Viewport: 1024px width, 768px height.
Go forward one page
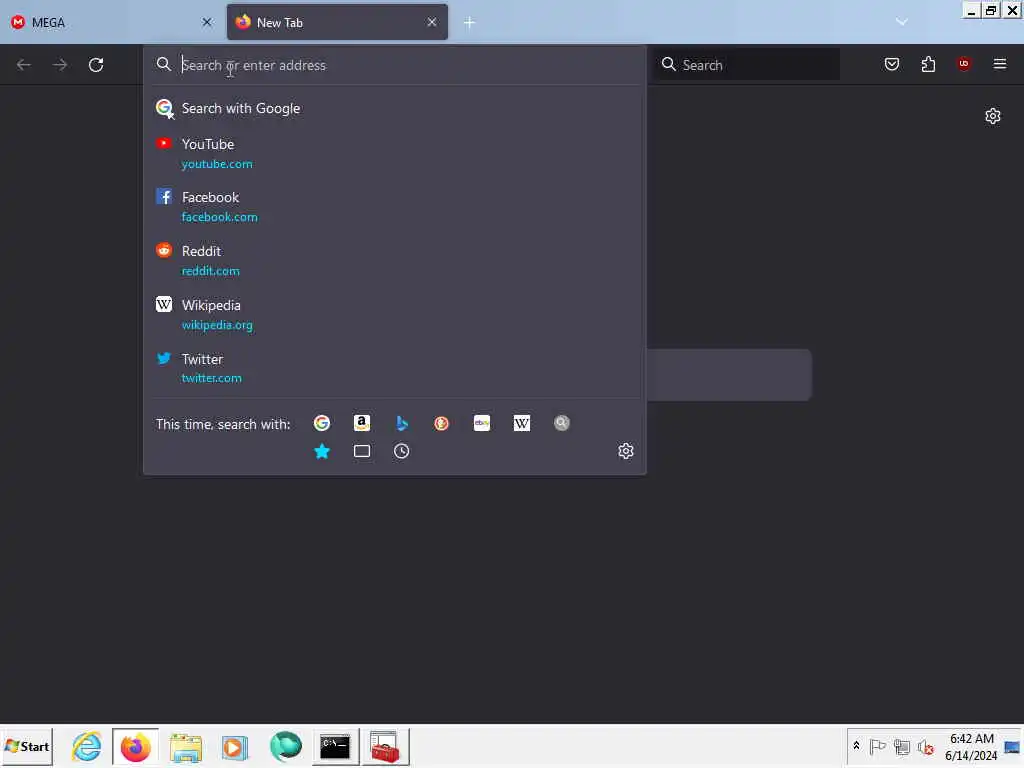tap(60, 65)
